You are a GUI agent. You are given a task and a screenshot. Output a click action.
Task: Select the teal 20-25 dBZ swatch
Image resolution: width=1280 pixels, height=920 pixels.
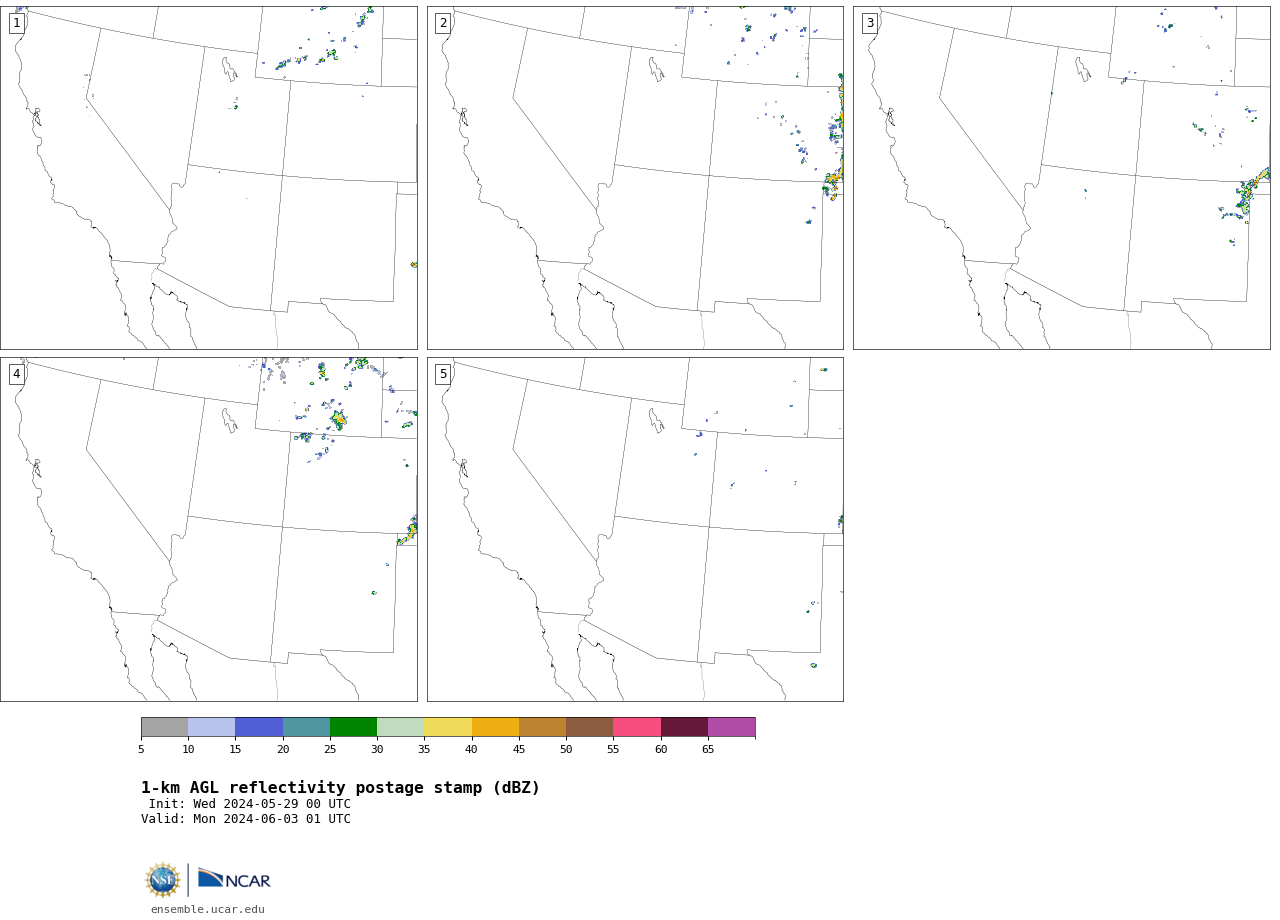306,727
